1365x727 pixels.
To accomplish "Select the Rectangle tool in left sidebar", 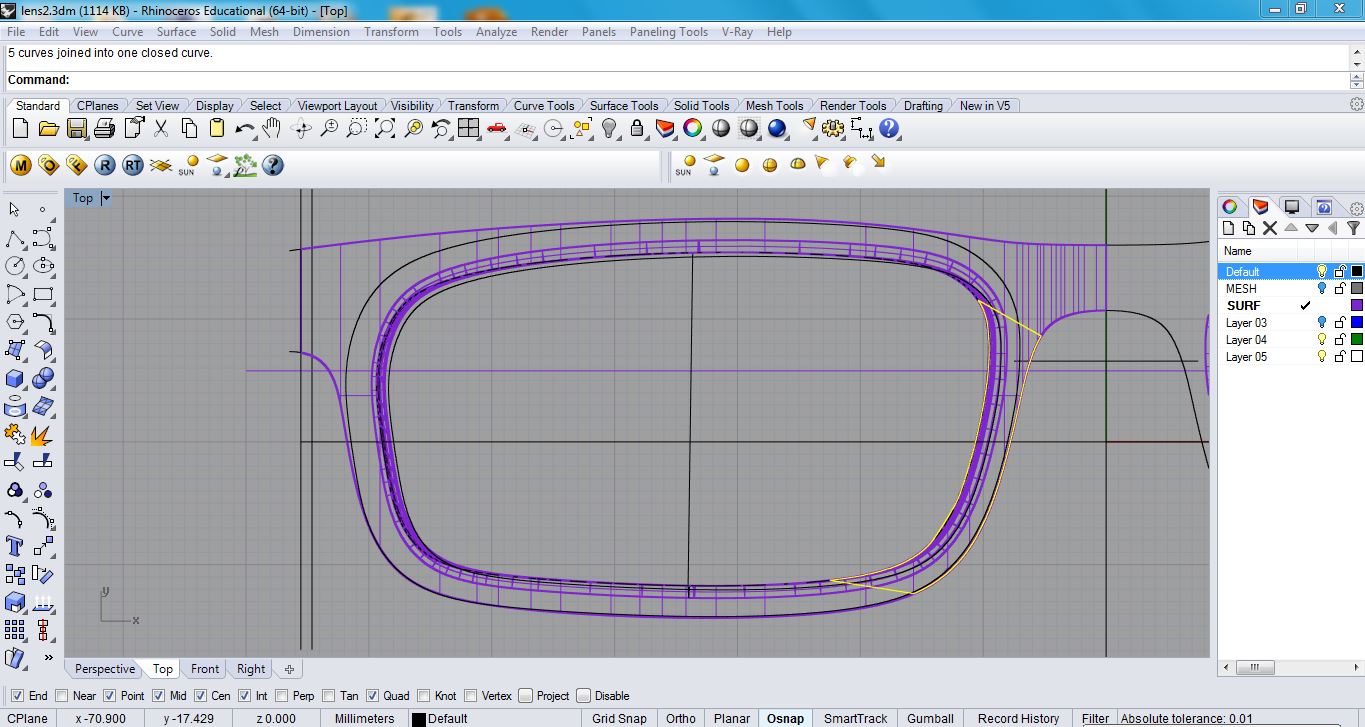I will (x=43, y=294).
